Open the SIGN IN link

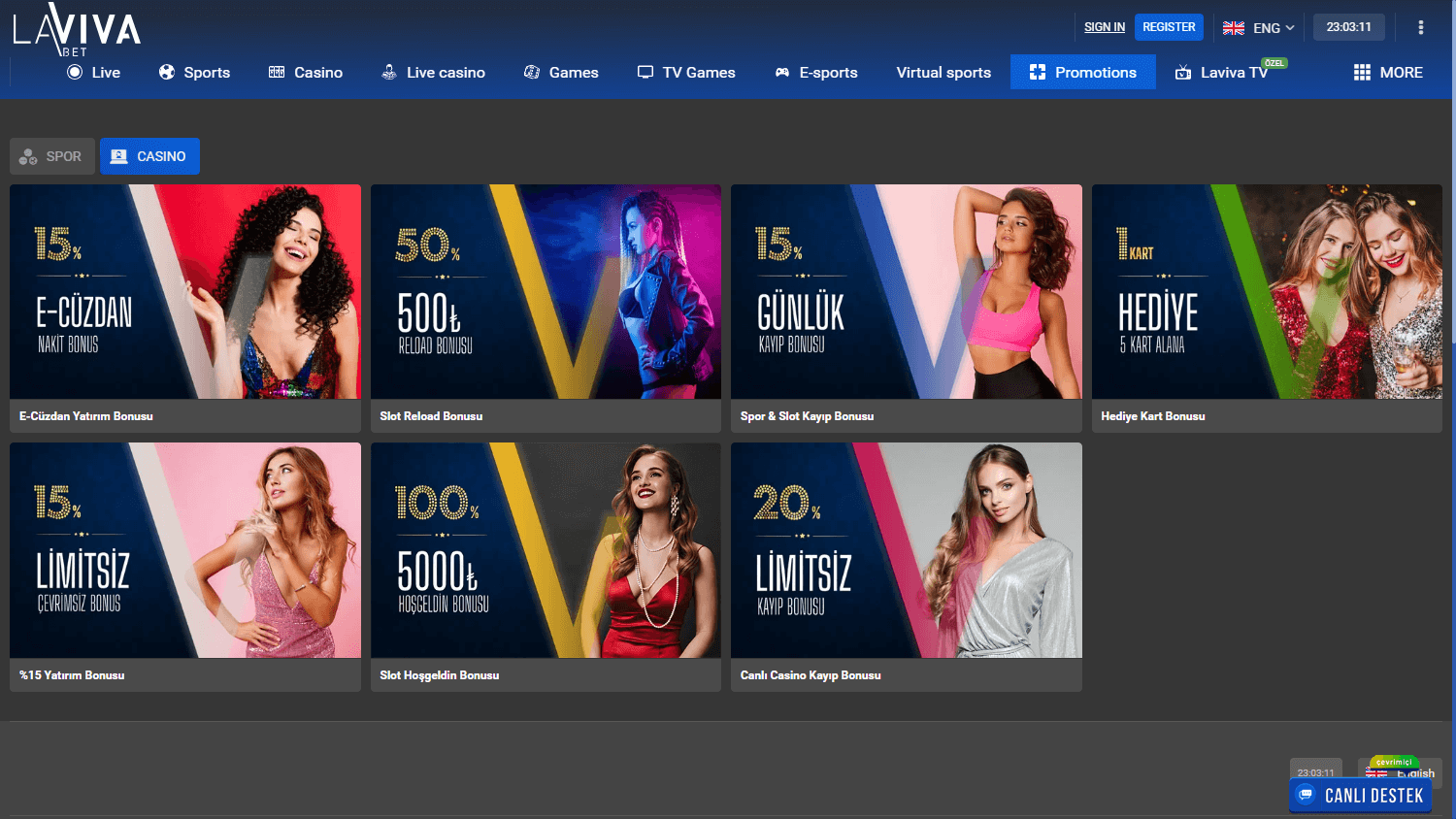click(x=1104, y=27)
